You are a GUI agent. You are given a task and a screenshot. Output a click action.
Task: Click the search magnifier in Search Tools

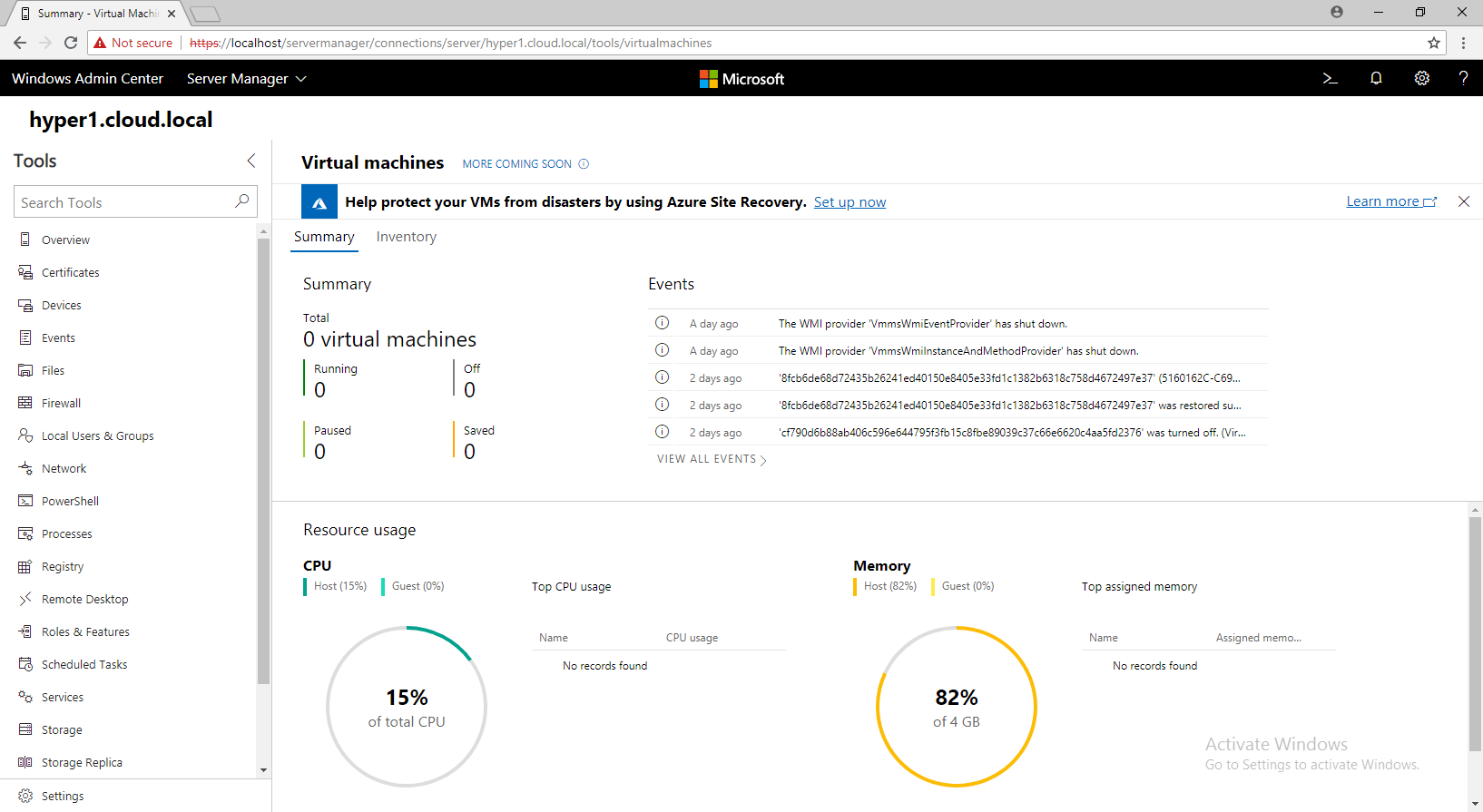tap(242, 201)
